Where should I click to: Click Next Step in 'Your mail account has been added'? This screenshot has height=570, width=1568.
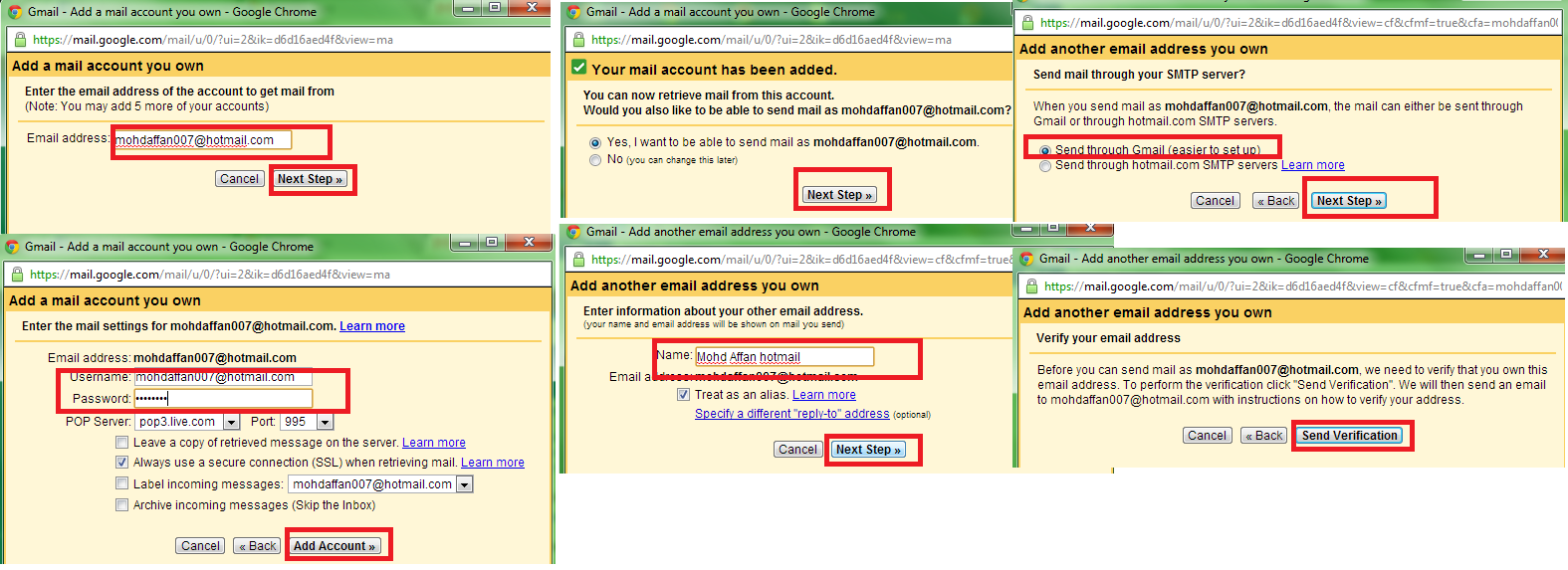839,195
